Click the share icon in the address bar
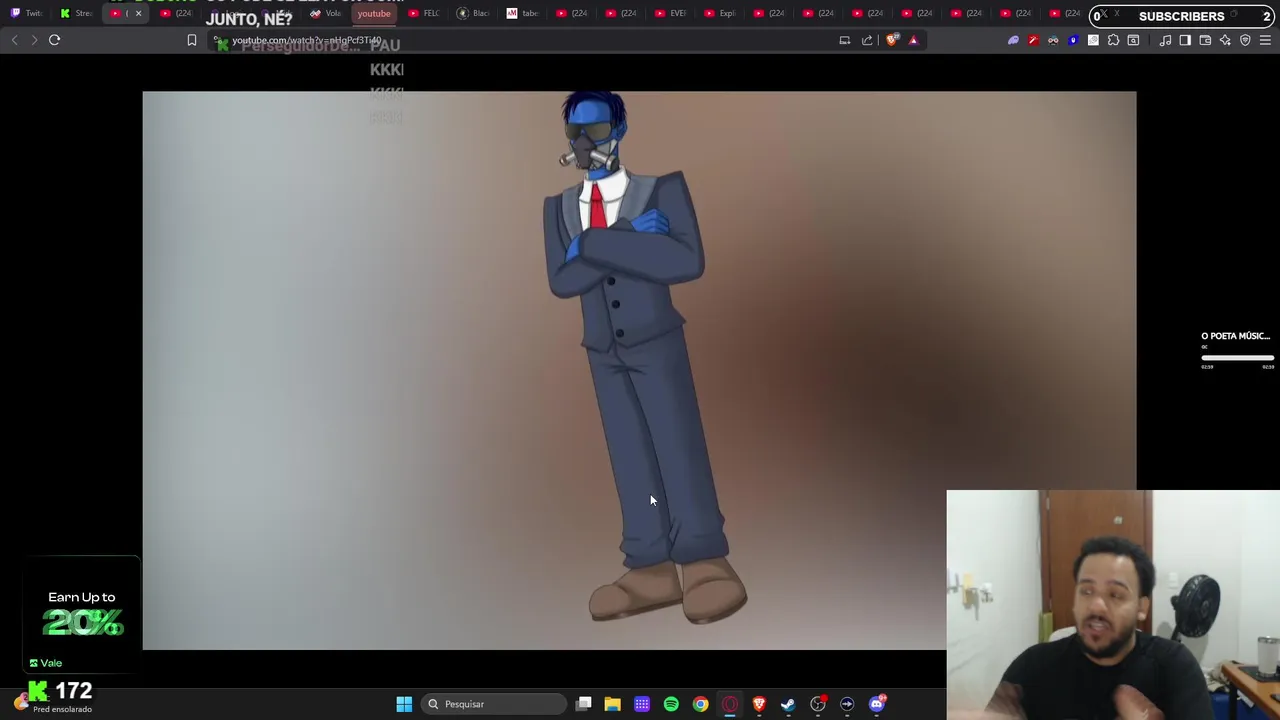 click(867, 40)
